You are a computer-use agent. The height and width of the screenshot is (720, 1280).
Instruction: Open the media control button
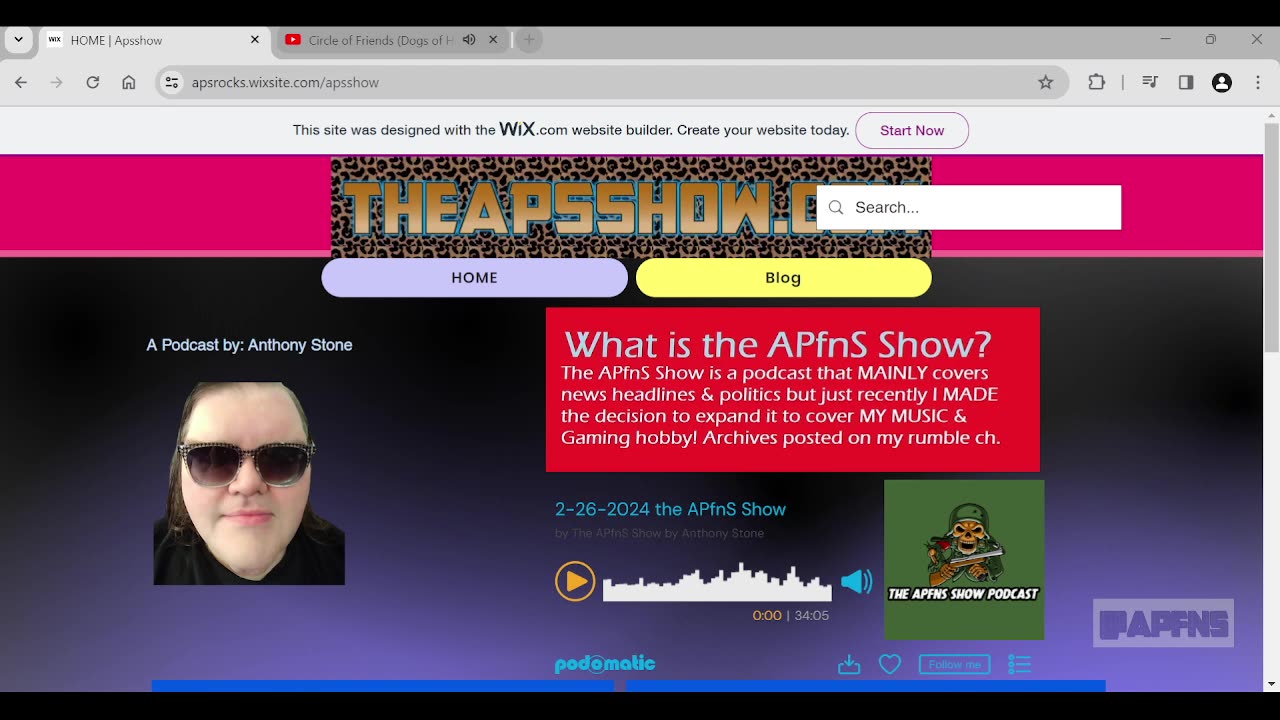pyautogui.click(x=1150, y=82)
